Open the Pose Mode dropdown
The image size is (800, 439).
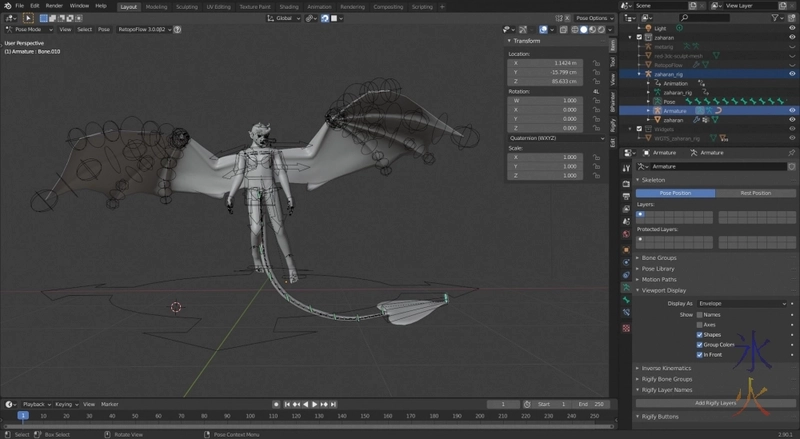pyautogui.click(x=28, y=29)
